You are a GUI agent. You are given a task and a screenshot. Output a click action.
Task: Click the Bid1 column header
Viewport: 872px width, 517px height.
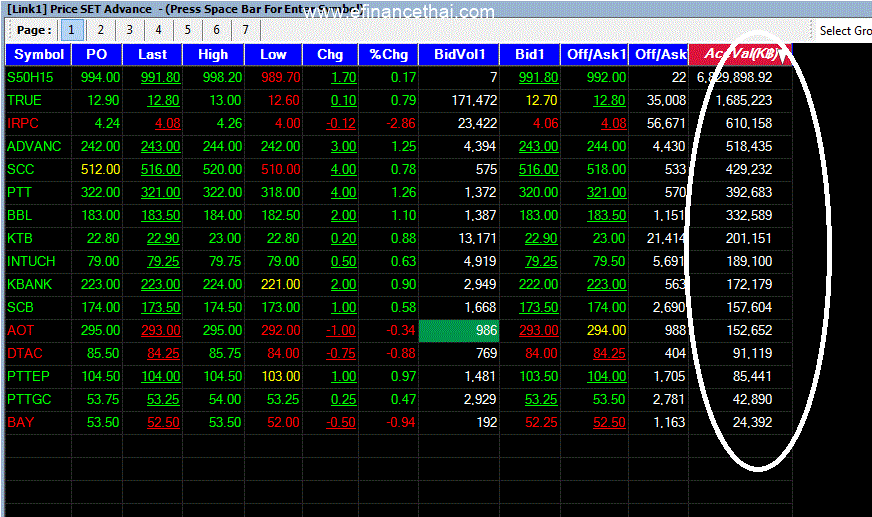(x=530, y=54)
